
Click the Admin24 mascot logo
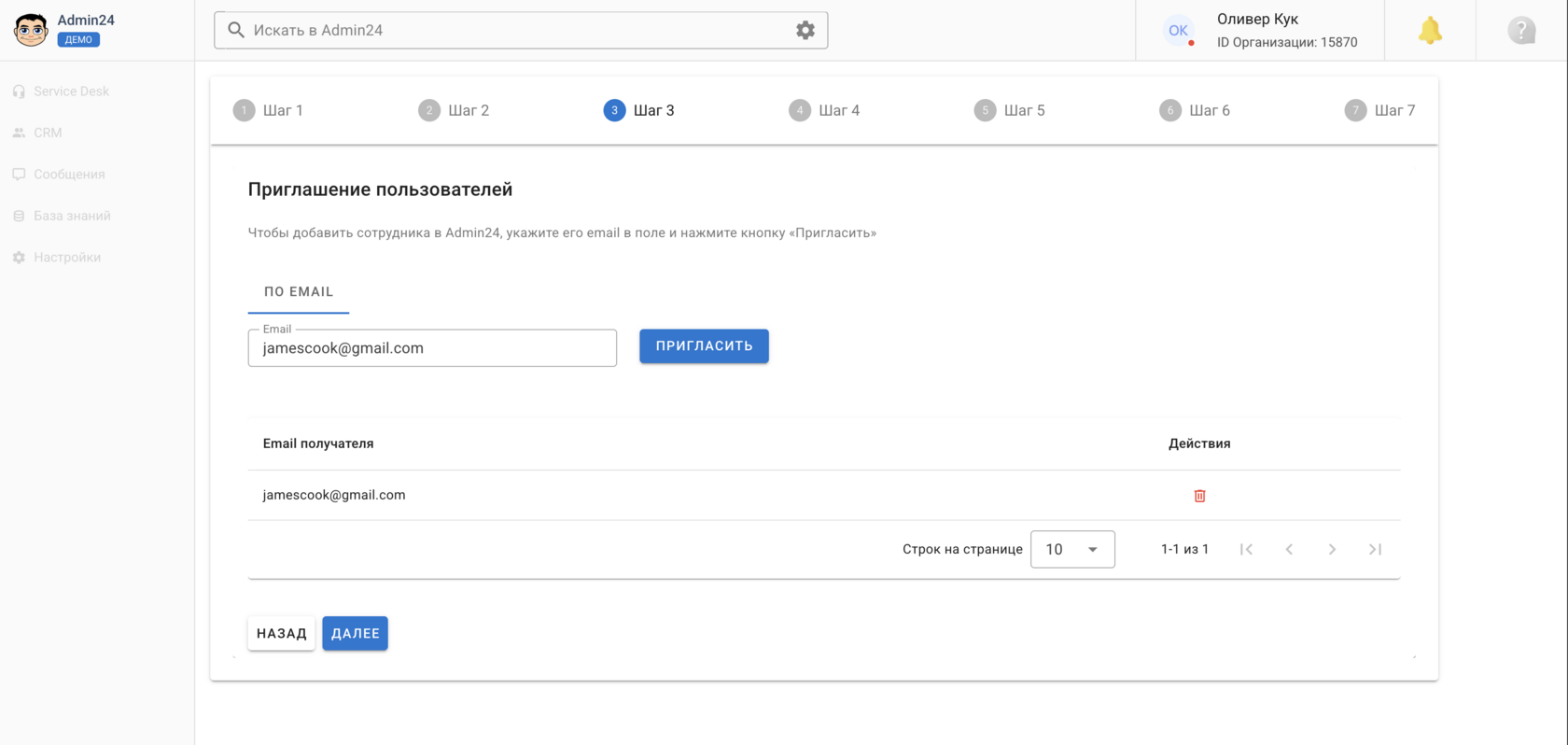(31, 30)
